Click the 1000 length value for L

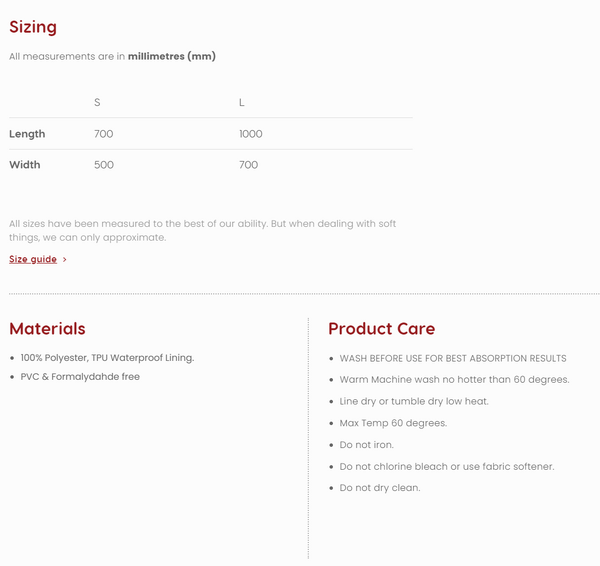click(251, 134)
